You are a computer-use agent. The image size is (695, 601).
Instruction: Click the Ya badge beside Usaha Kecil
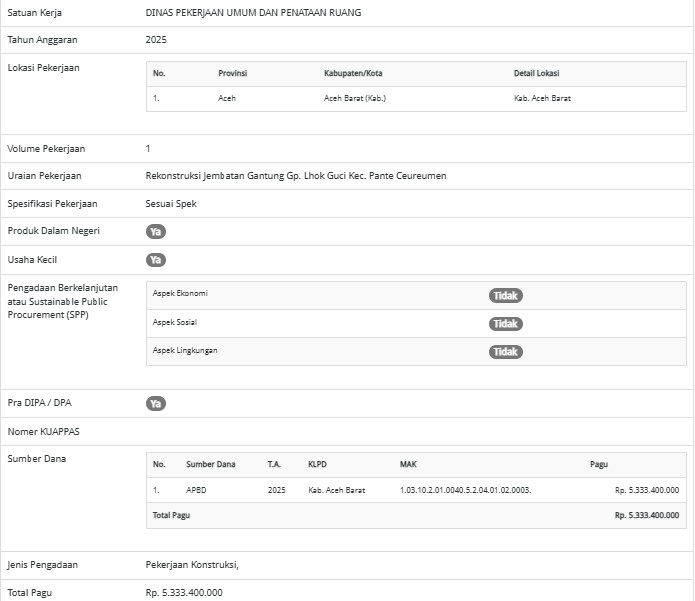pos(155,260)
